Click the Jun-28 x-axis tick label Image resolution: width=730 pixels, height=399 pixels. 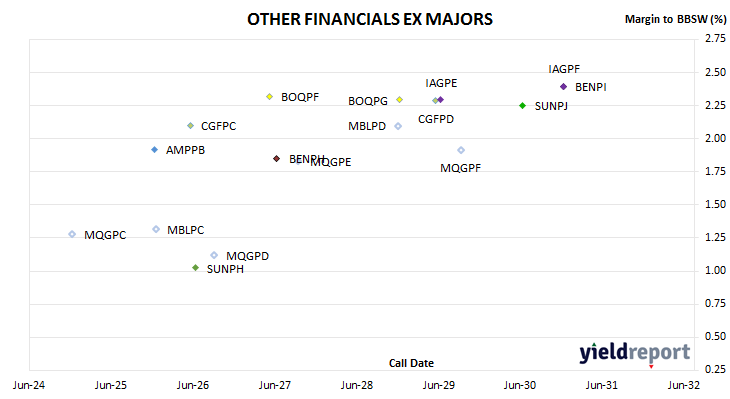(357, 385)
